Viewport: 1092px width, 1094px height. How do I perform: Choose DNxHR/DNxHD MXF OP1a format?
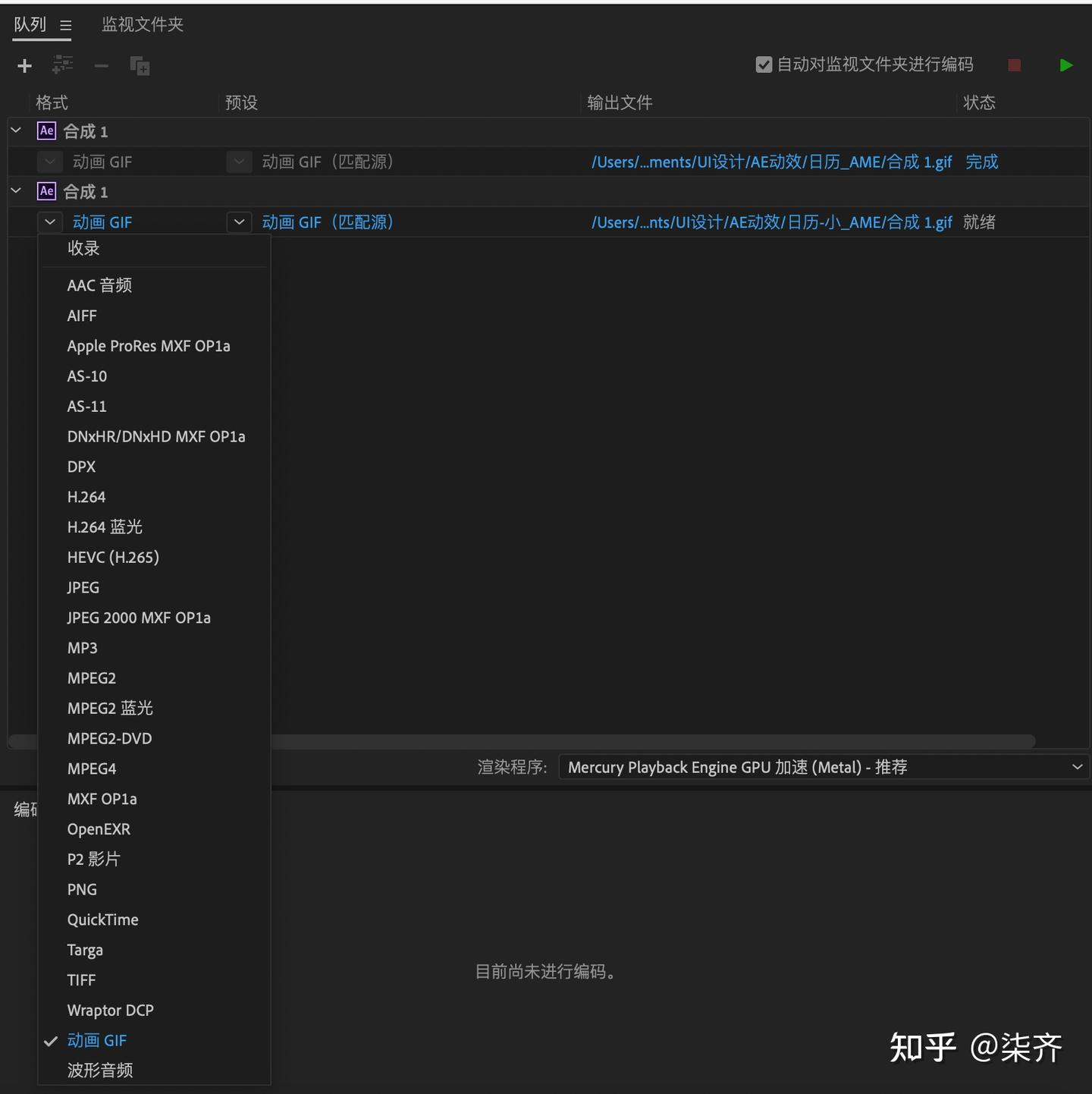pyautogui.click(x=155, y=437)
